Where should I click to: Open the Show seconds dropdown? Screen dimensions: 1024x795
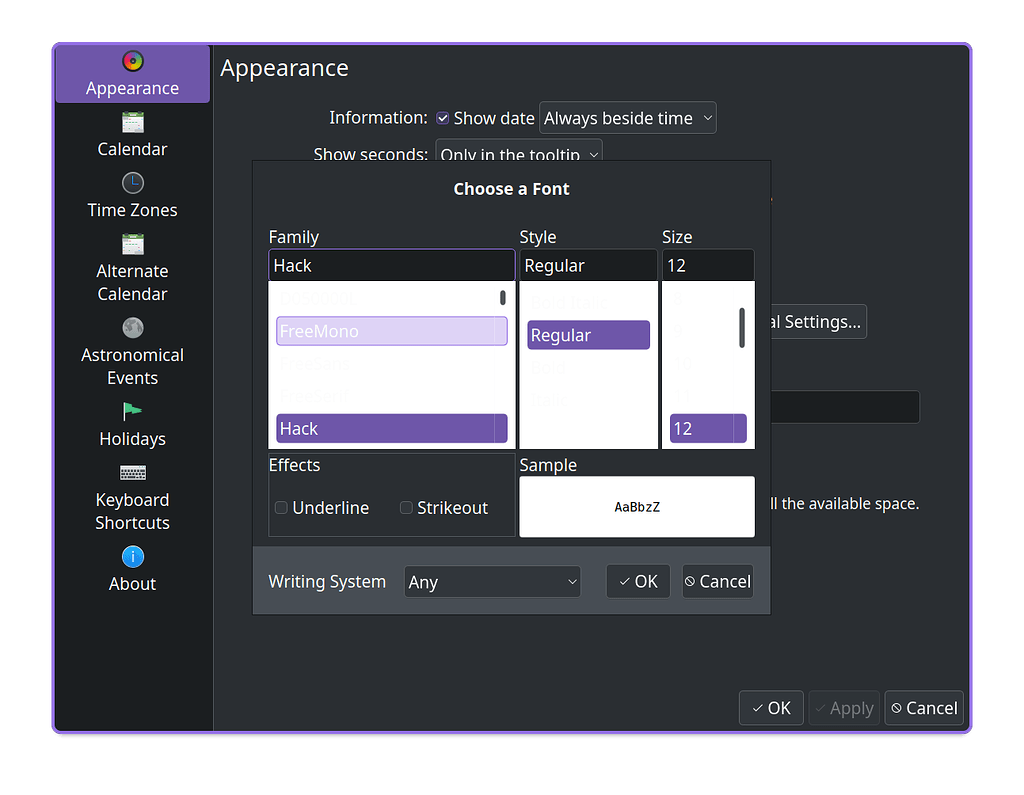[519, 154]
